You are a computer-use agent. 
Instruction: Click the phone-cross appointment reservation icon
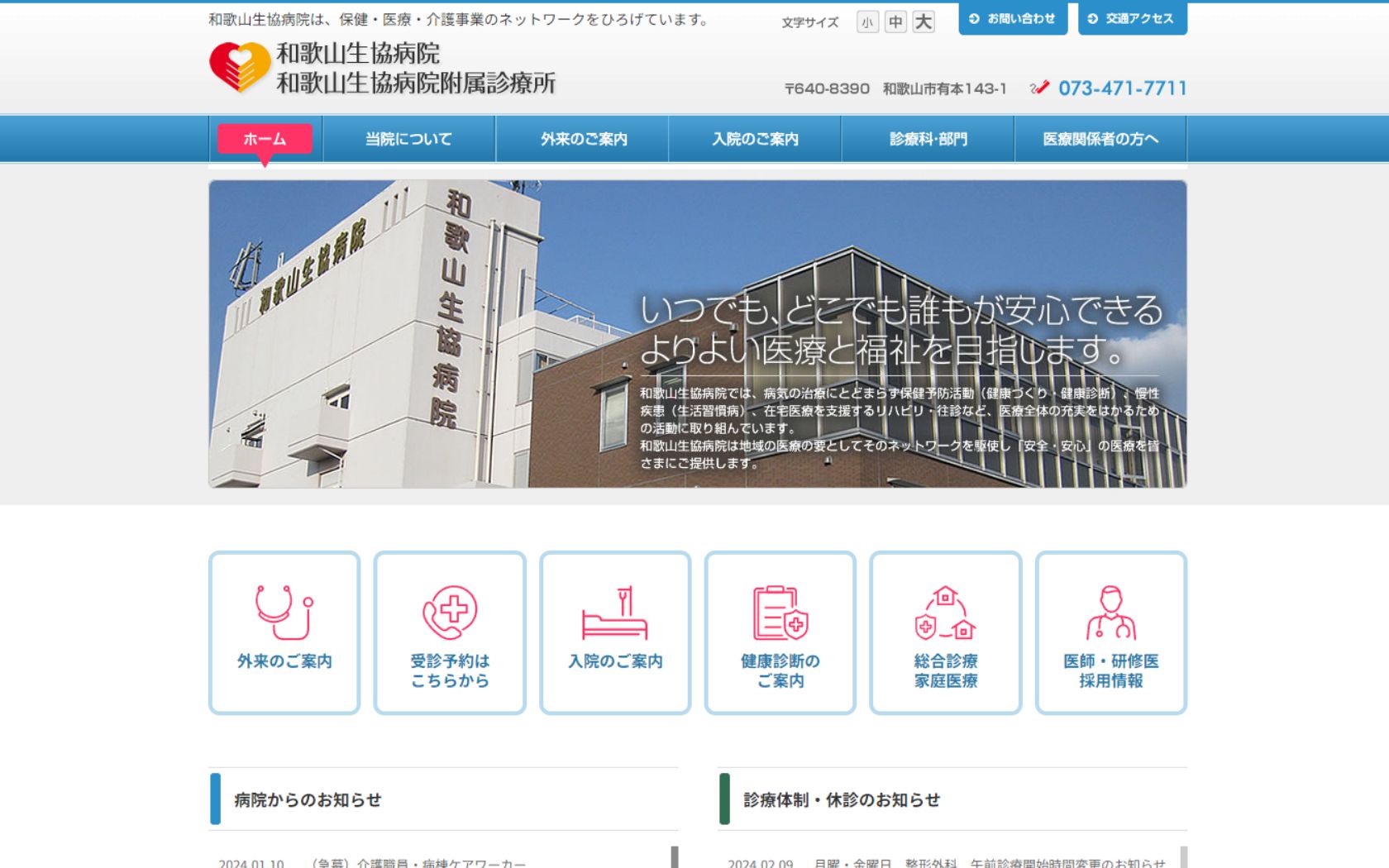point(450,612)
